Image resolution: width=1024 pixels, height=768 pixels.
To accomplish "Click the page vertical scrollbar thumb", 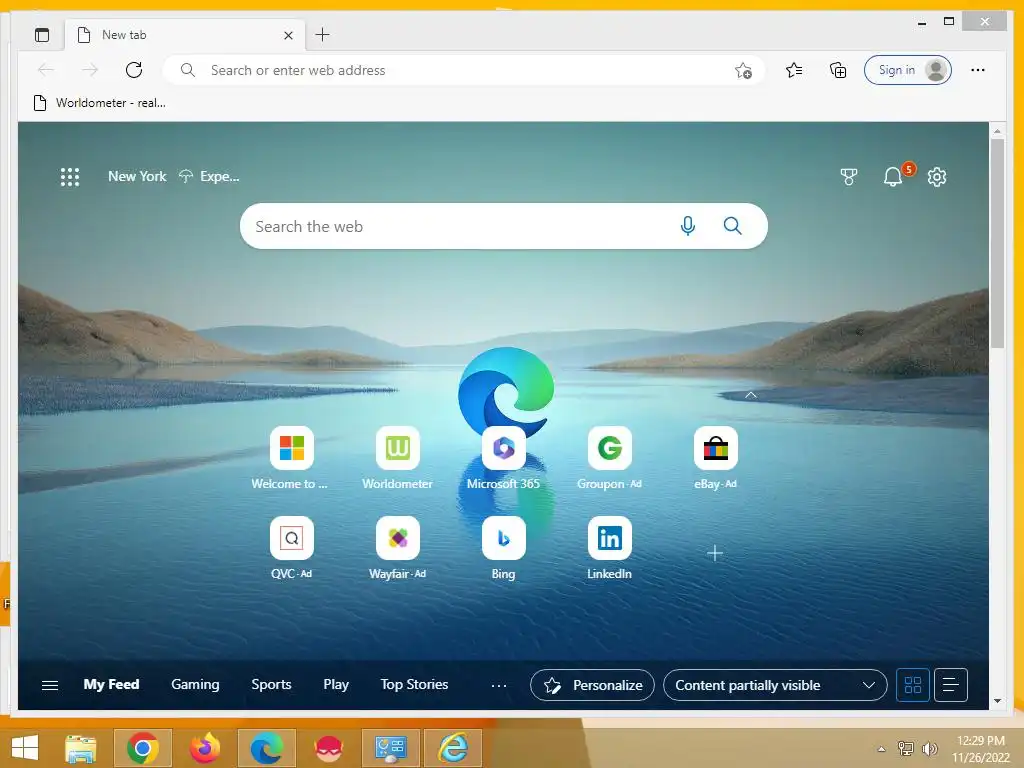I will (997, 243).
